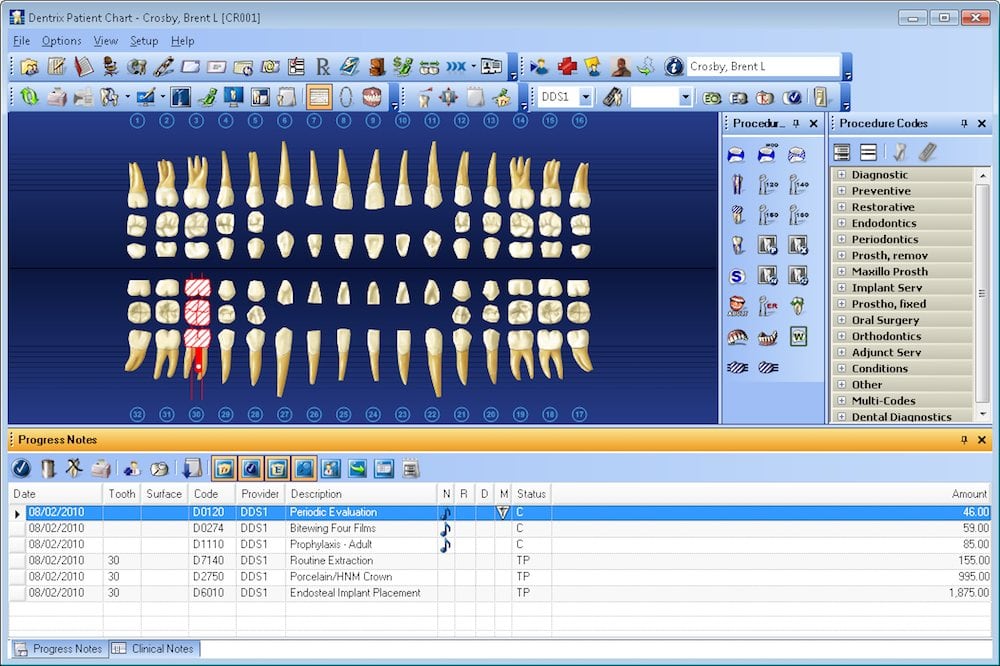The image size is (1000, 666).
Task: Click the blue 'S' sealant procedure button
Action: (x=737, y=276)
